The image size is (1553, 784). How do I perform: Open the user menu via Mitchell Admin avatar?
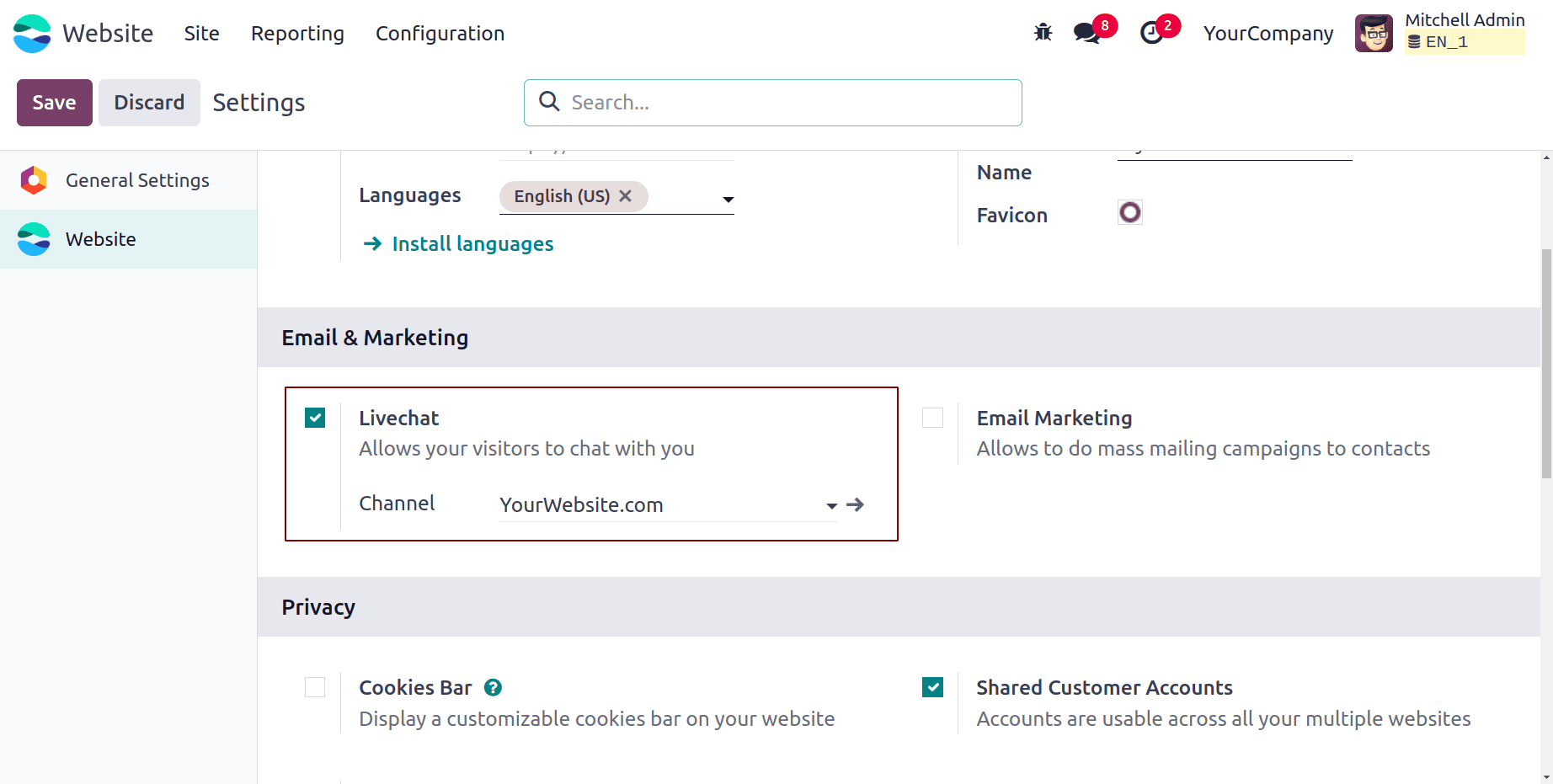(x=1373, y=32)
